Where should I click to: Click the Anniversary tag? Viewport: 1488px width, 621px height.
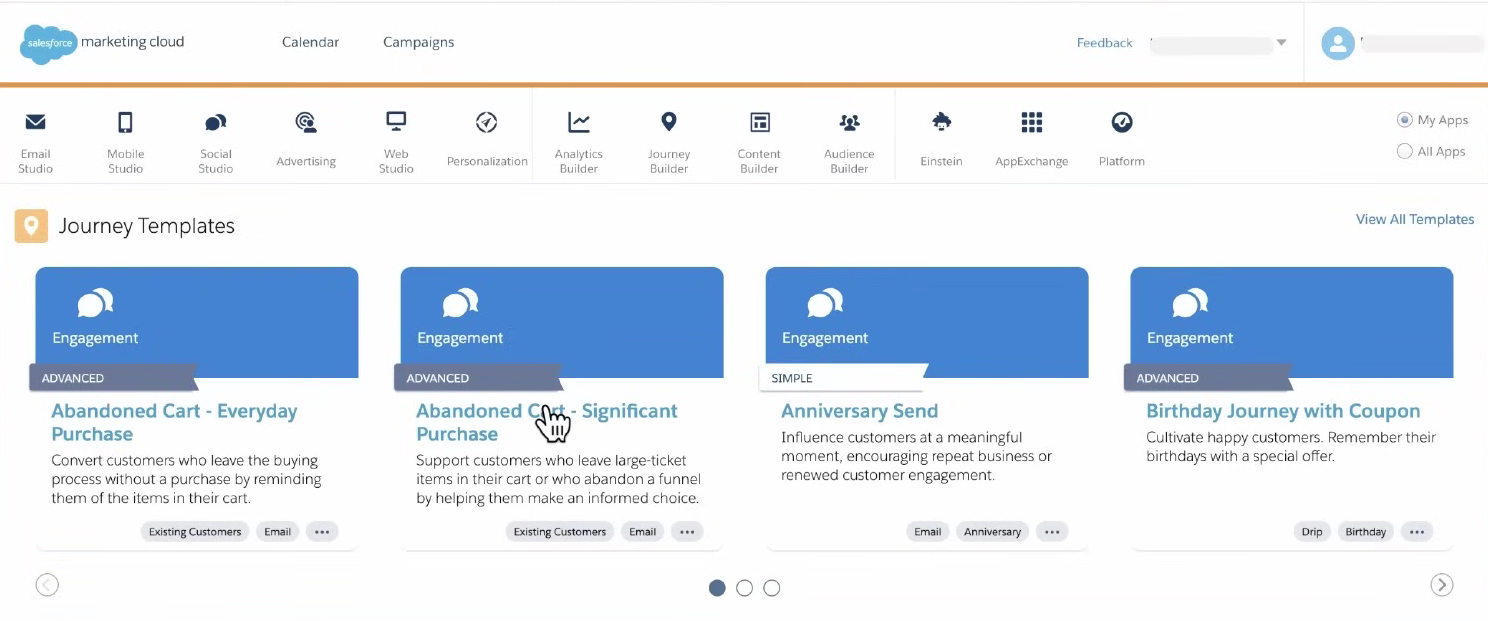[x=993, y=532]
